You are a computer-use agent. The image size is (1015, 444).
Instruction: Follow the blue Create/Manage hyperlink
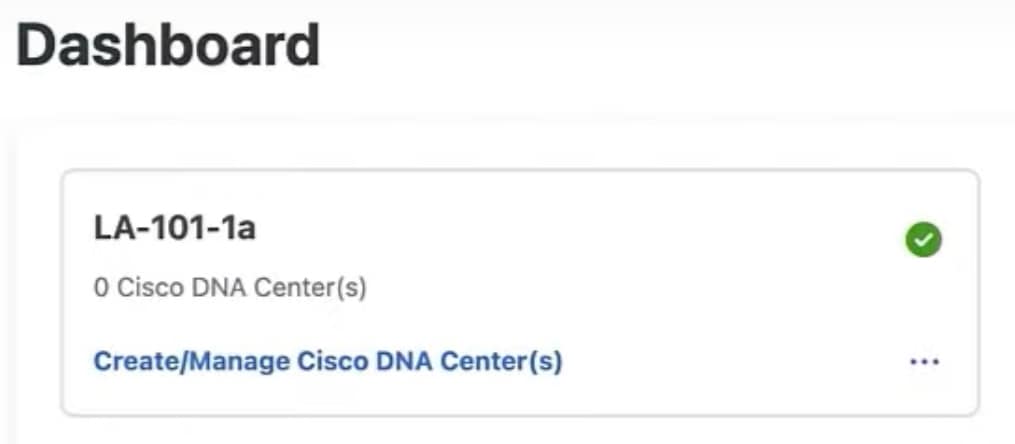click(328, 361)
